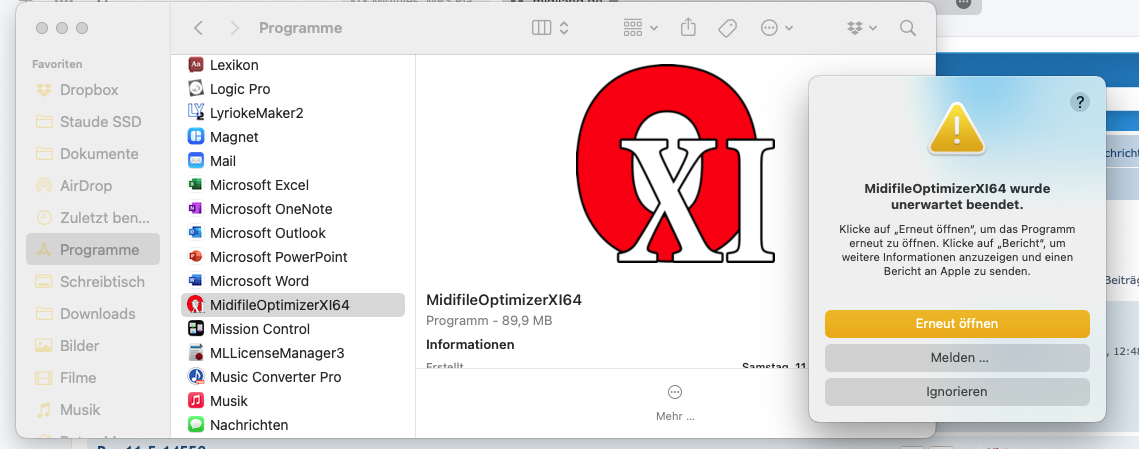
Task: Select Music Converter Pro in list
Action: [275, 377]
